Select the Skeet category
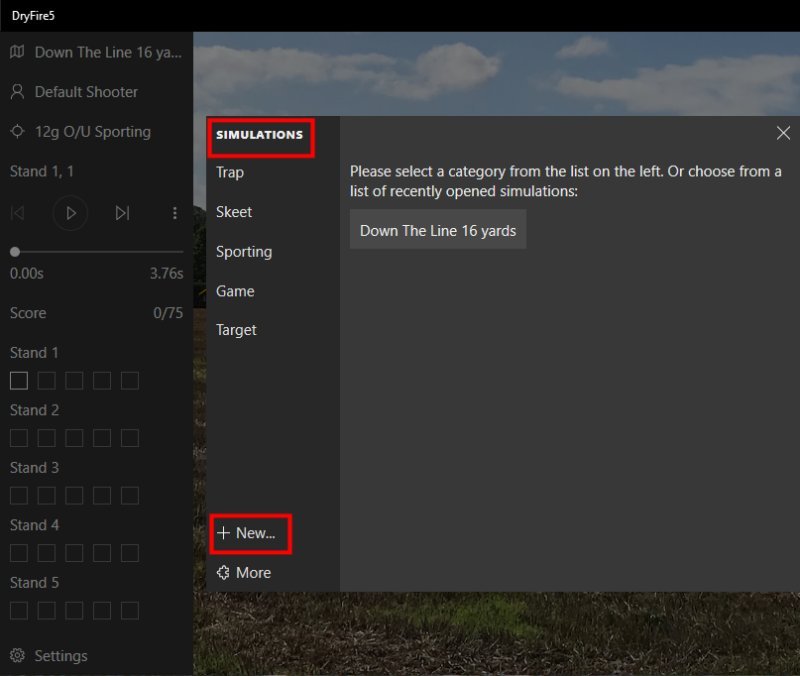Image resolution: width=800 pixels, height=676 pixels. tap(234, 212)
